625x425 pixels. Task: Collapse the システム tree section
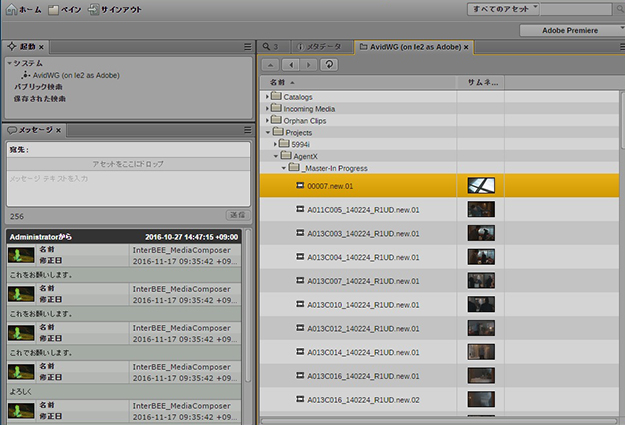[10, 63]
